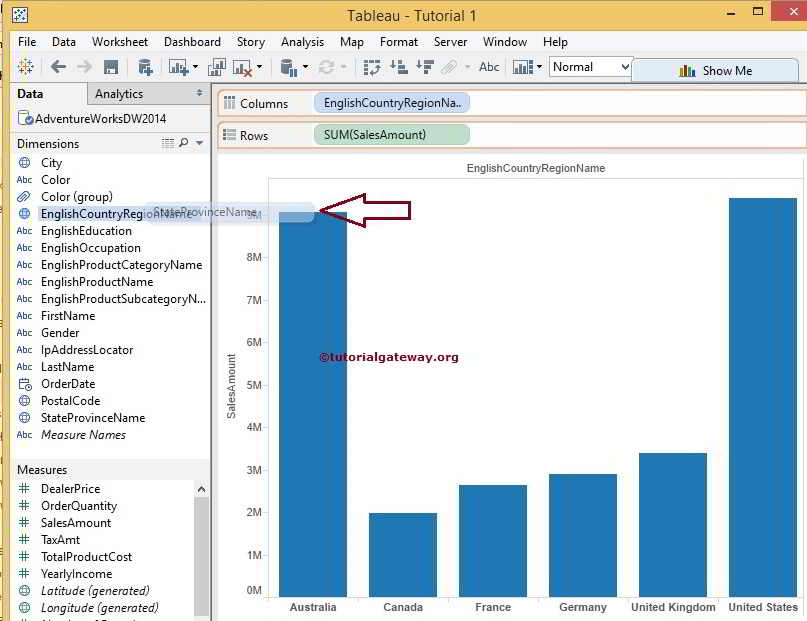This screenshot has height=621, width=807.
Task: Select the Save workbook icon
Action: pos(109,69)
